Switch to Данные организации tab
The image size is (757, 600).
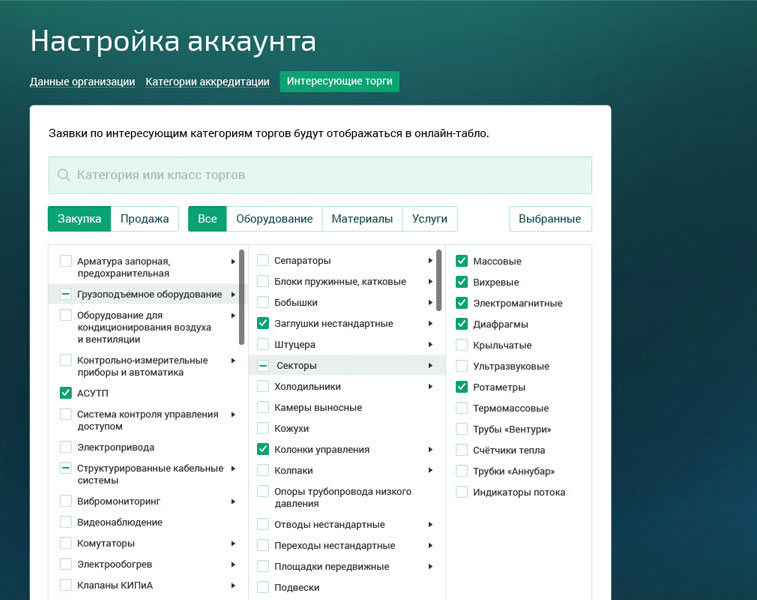click(x=82, y=82)
